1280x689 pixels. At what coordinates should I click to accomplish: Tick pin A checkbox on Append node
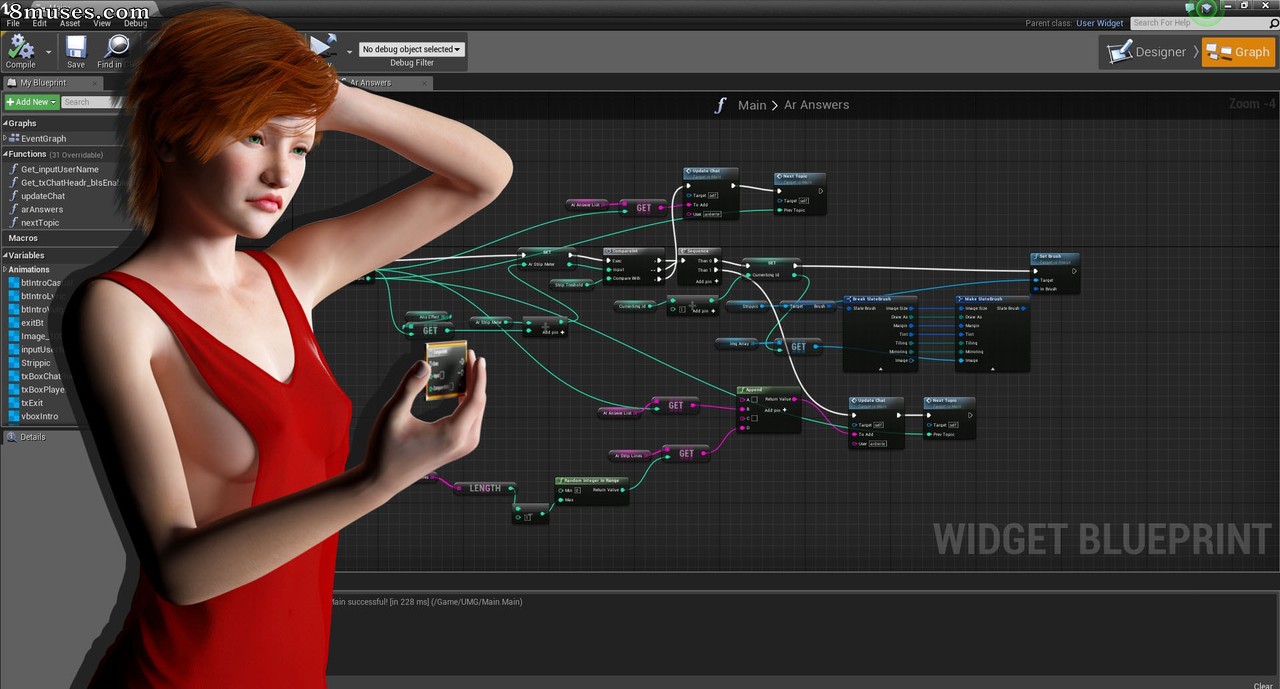[754, 400]
